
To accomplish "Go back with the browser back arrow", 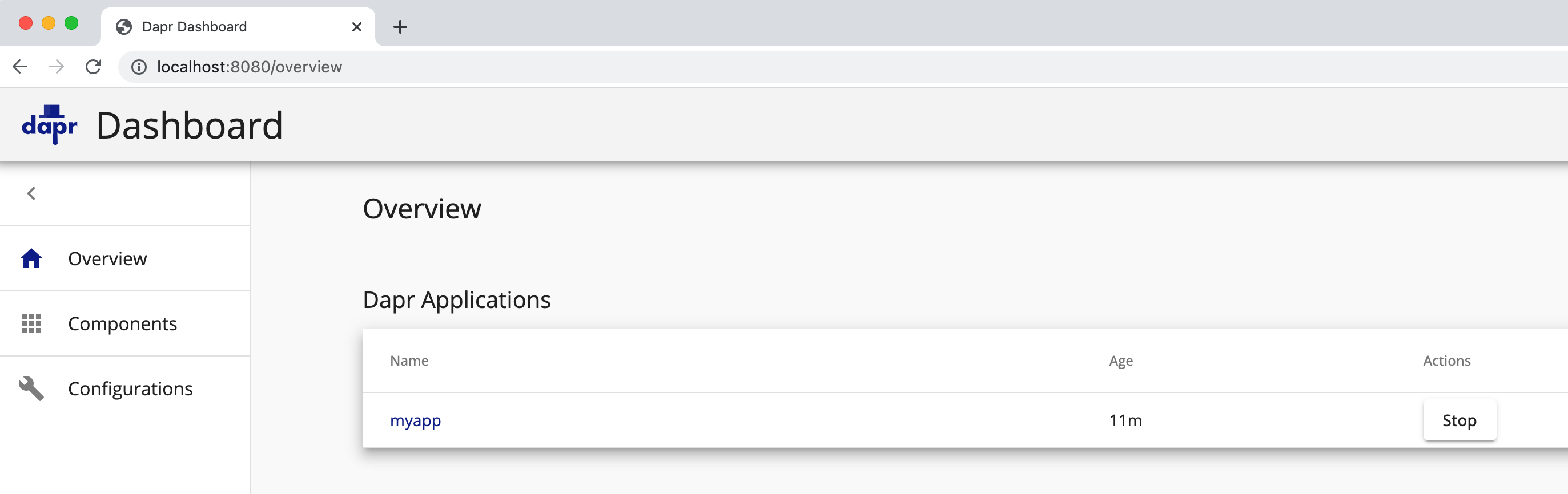I will click(x=20, y=66).
